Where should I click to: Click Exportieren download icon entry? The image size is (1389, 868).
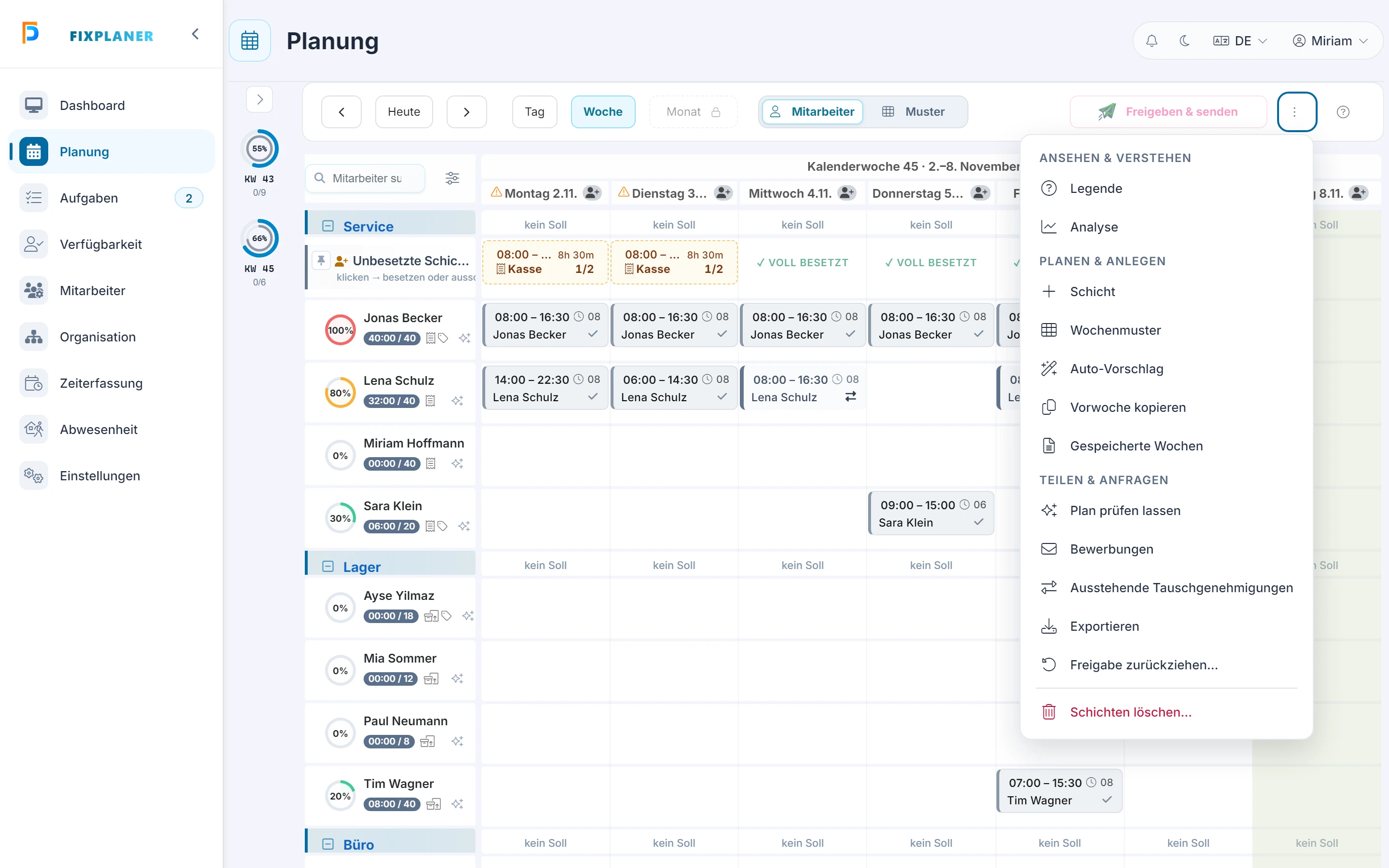(1166, 626)
